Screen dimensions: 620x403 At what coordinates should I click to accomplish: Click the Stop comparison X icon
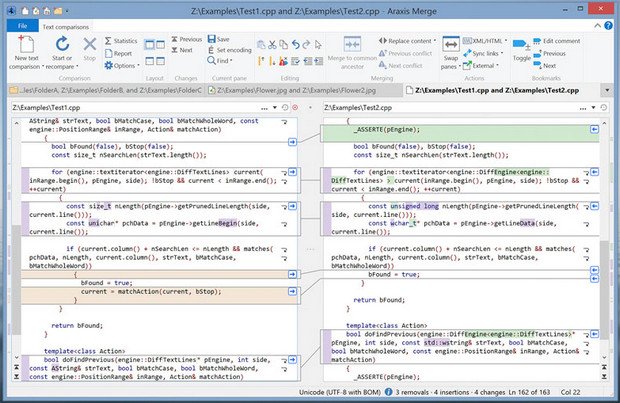tap(90, 44)
